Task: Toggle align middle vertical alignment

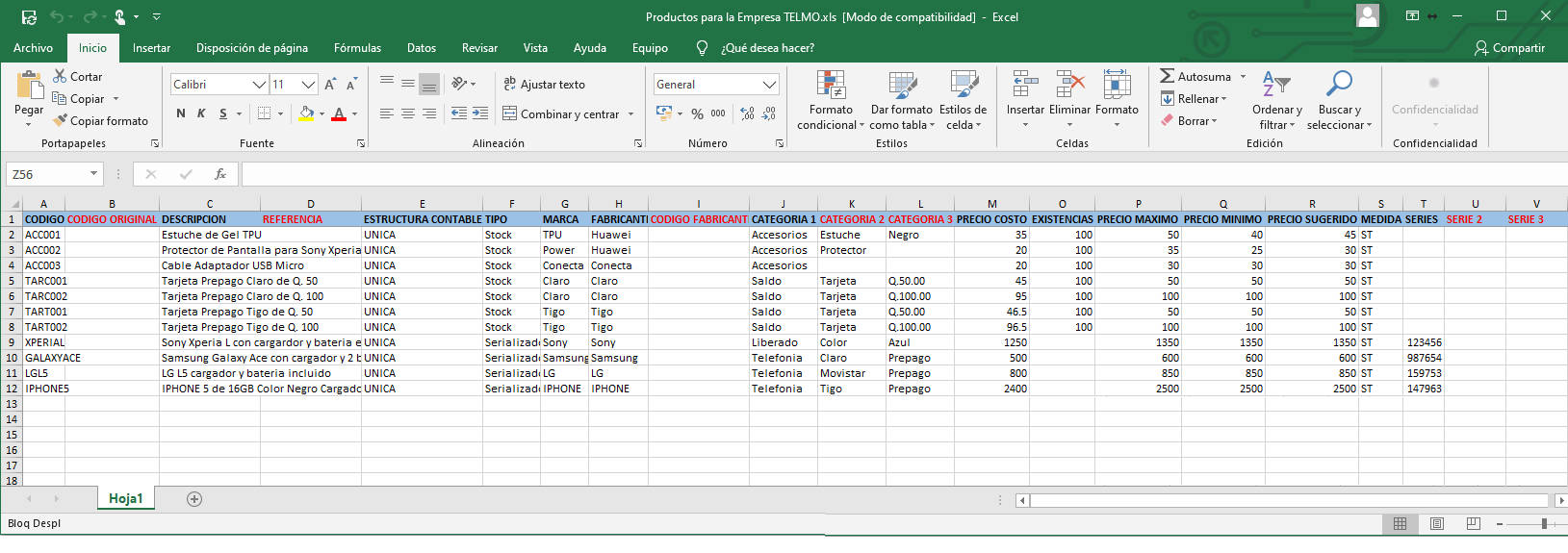Action: [x=408, y=85]
